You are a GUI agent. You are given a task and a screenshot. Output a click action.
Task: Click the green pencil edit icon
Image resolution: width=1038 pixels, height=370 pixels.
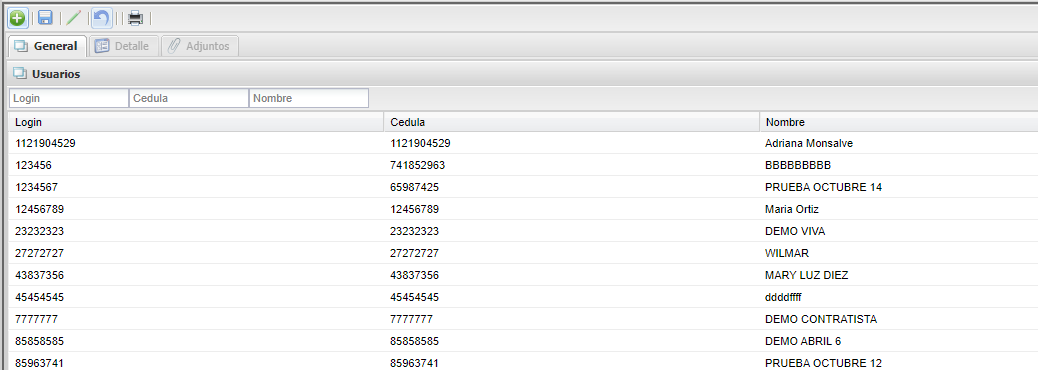click(73, 18)
